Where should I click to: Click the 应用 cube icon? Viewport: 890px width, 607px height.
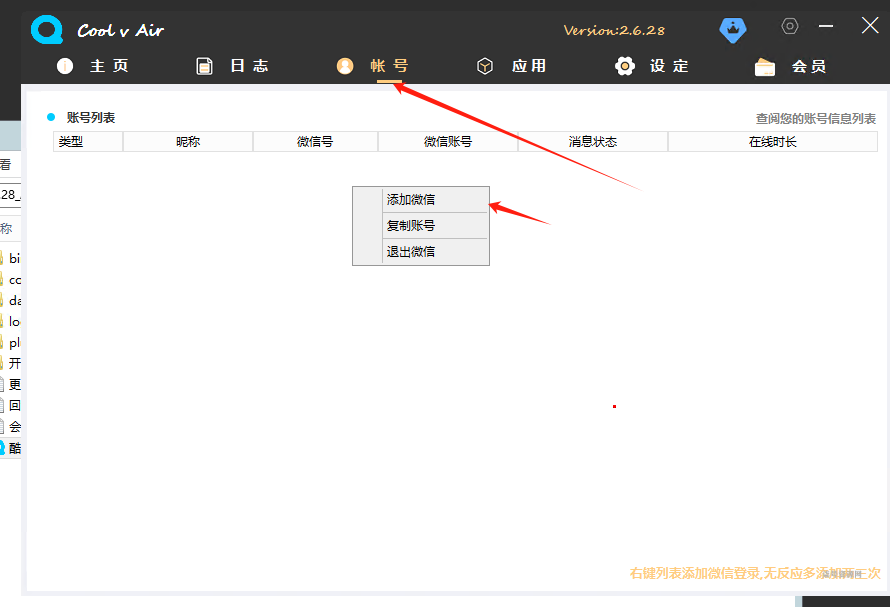tap(485, 66)
